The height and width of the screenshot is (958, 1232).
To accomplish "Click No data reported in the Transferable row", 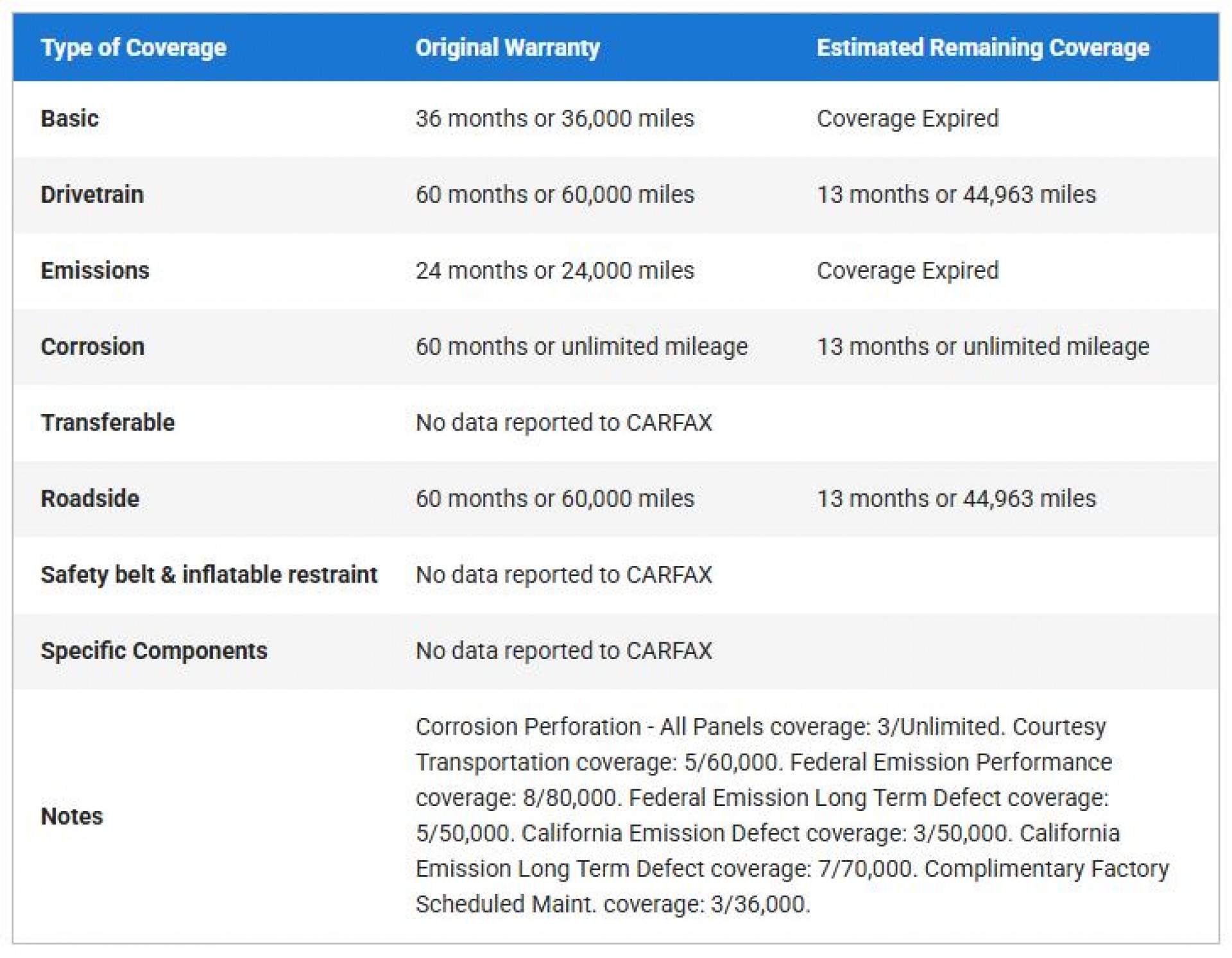I will pyautogui.click(x=563, y=423).
